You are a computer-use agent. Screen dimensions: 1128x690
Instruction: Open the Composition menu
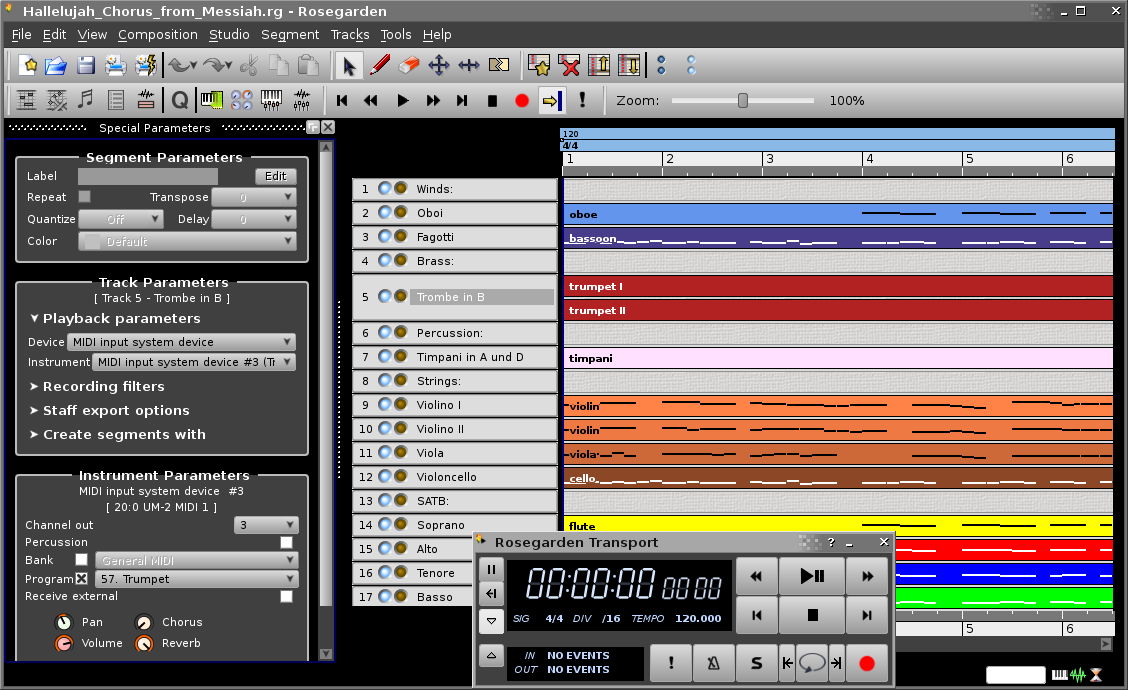pos(157,34)
